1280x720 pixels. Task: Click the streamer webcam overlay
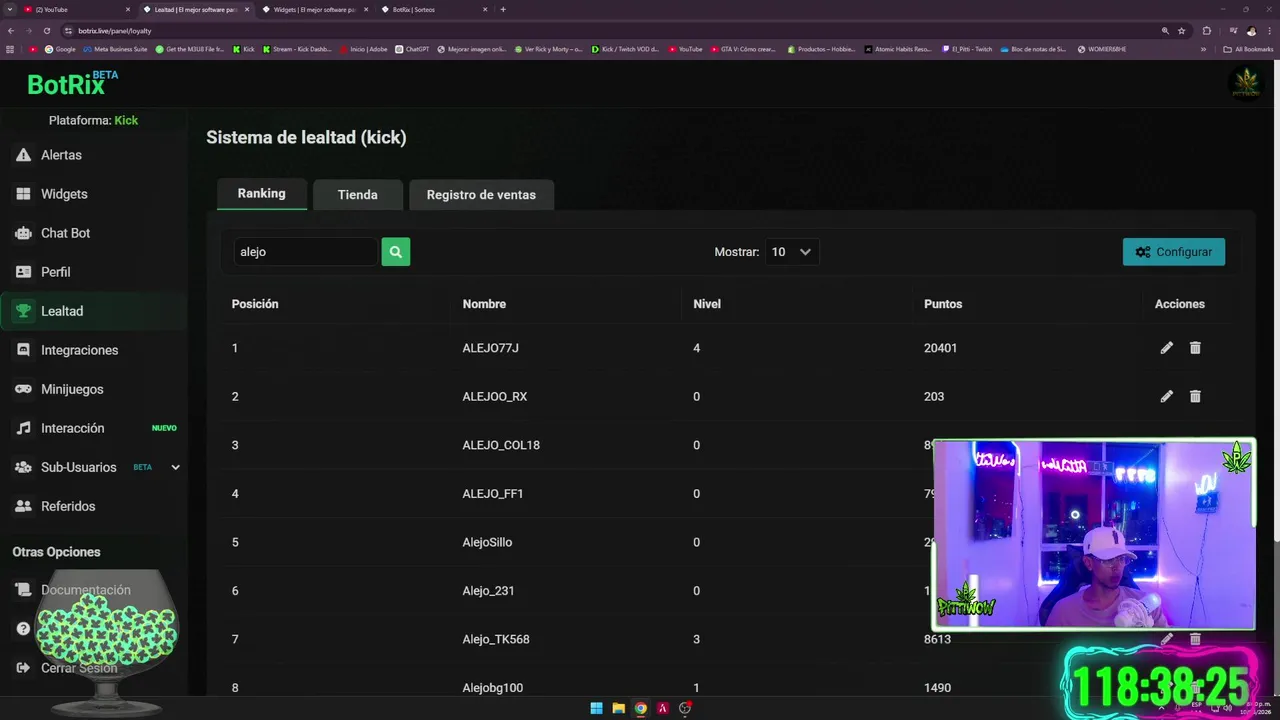[x=1094, y=535]
